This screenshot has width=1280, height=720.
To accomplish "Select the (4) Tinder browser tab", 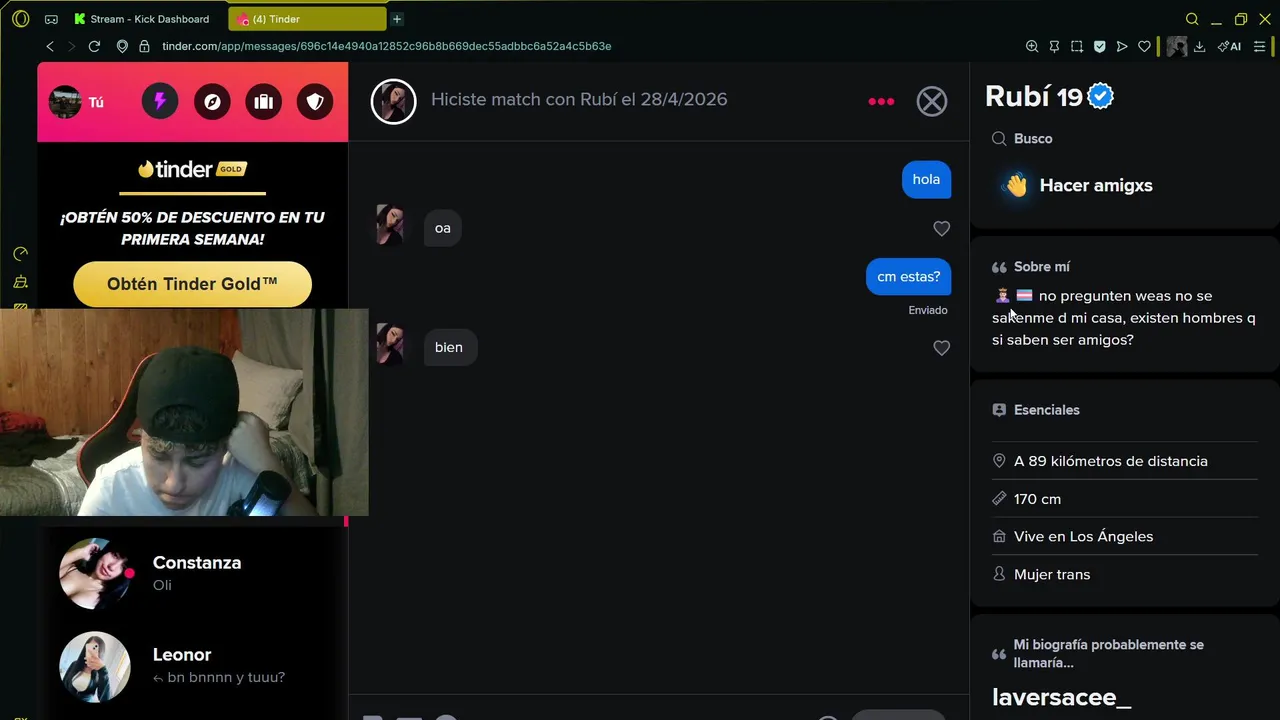I will pyautogui.click(x=307, y=19).
